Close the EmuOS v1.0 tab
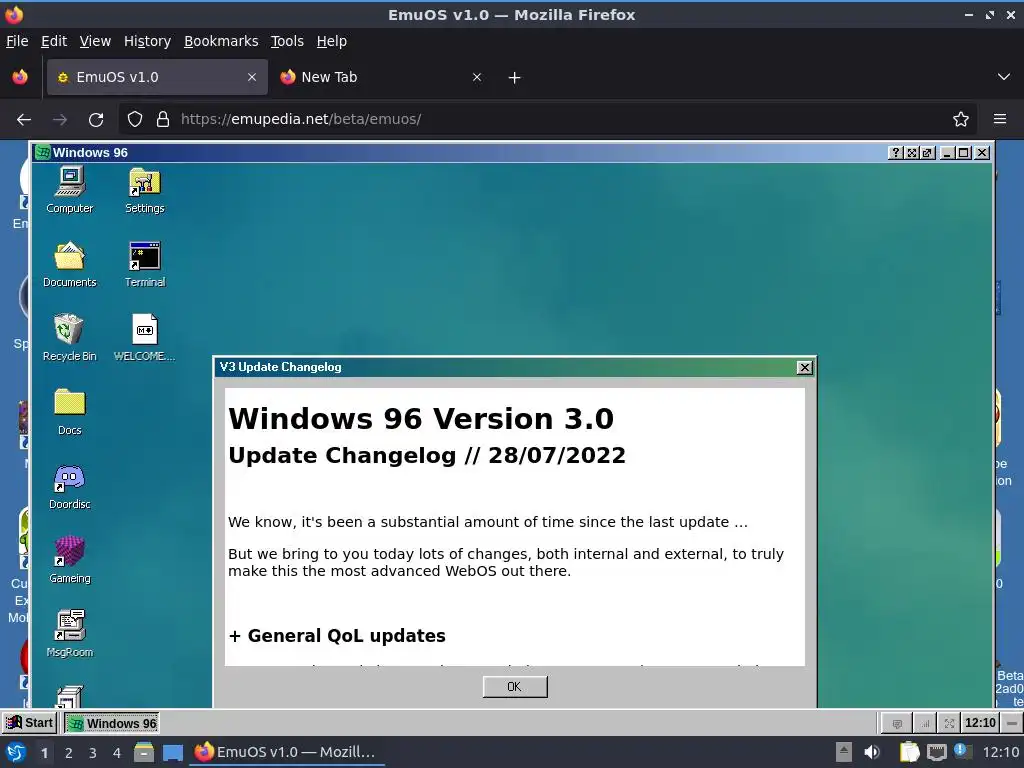The width and height of the screenshot is (1024, 768). (252, 77)
